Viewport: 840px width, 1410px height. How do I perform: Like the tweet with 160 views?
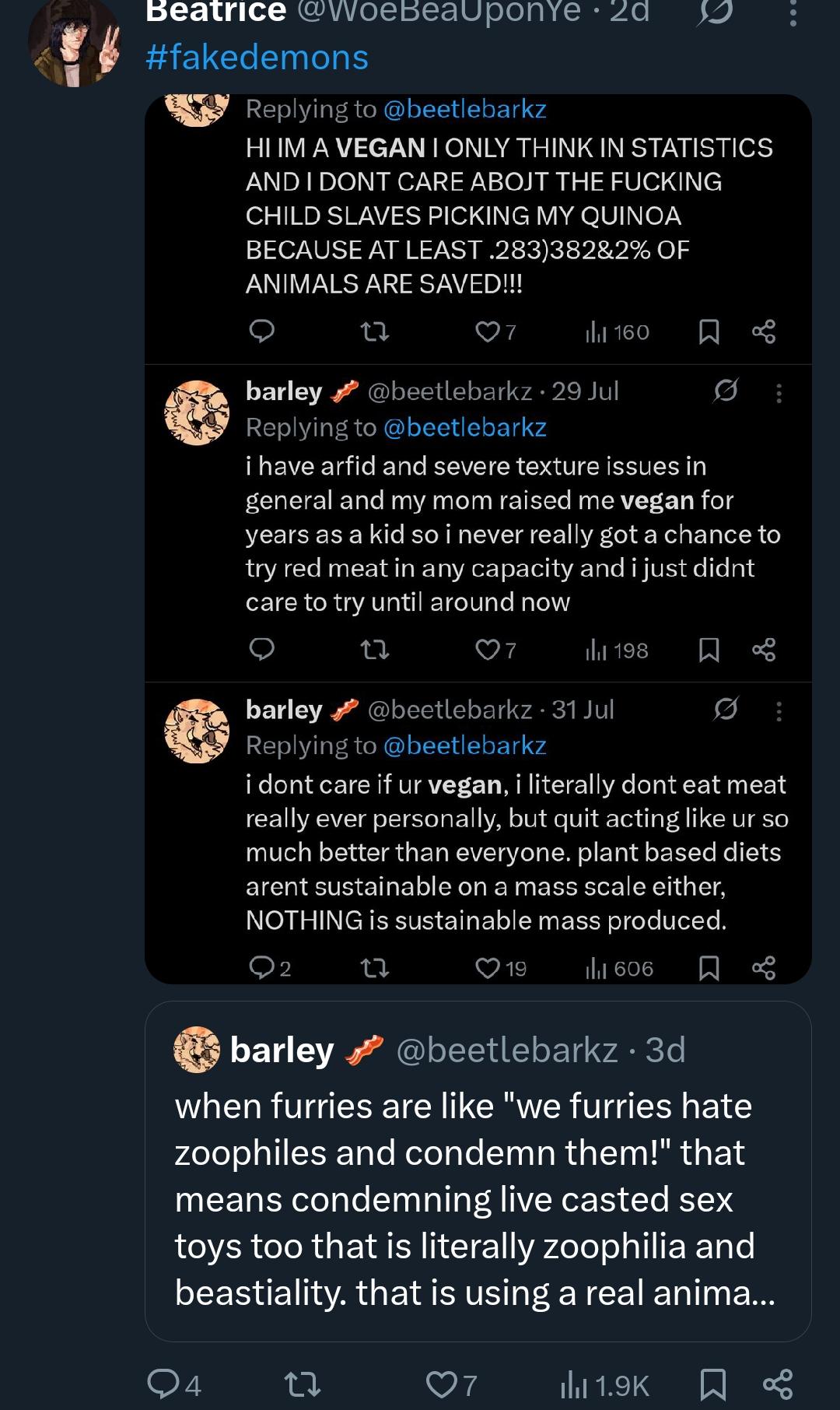488,332
